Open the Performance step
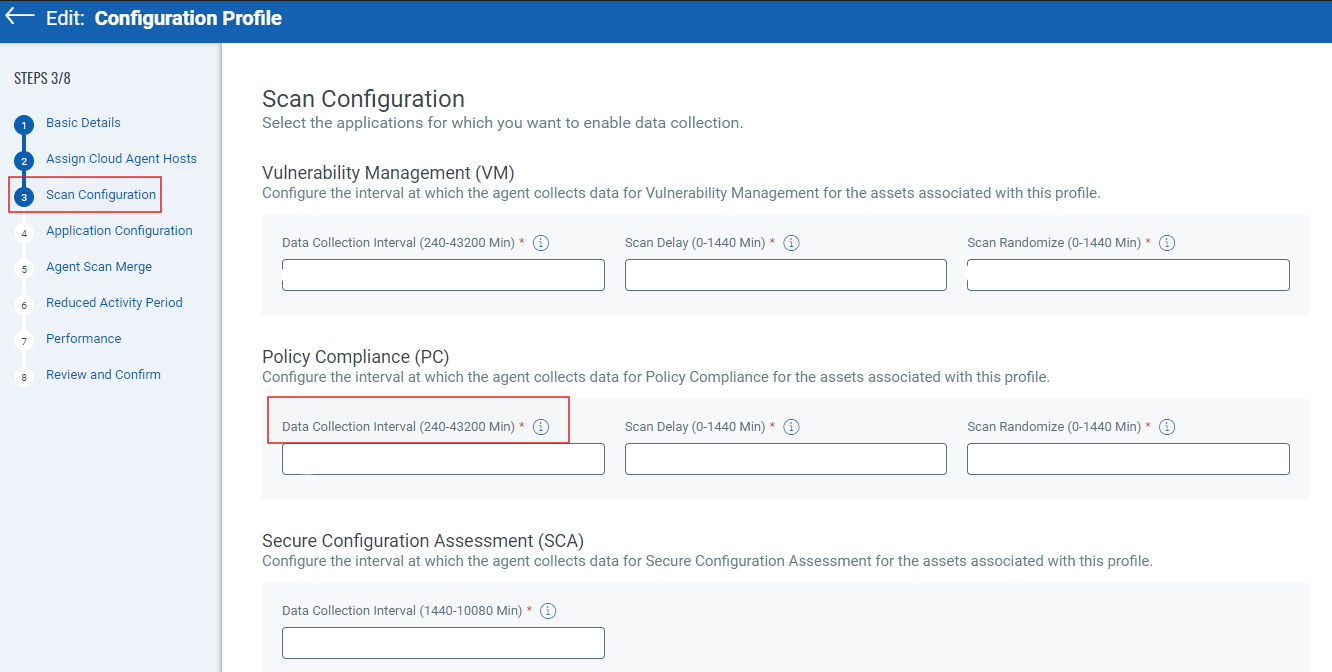The image size is (1332, 672). [83, 339]
